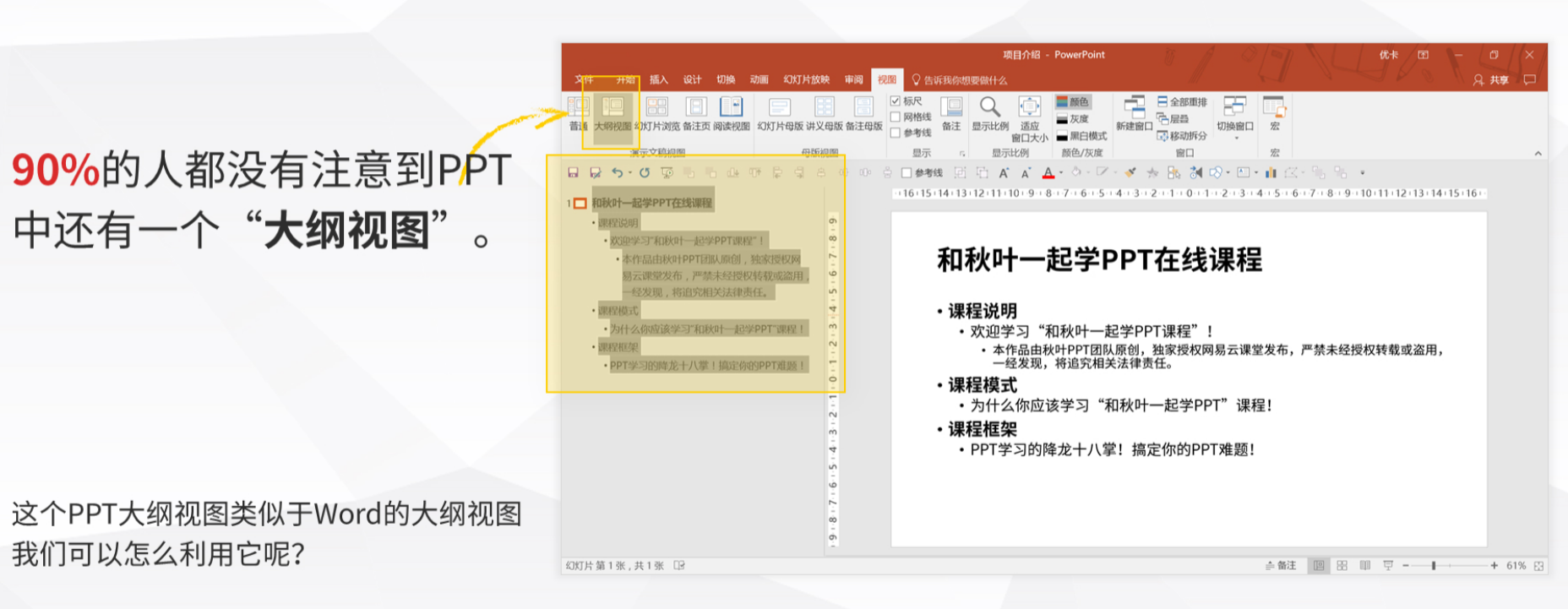Open Slide Master (幻灯片母版) view
This screenshot has width=1568, height=609.
click(x=780, y=114)
